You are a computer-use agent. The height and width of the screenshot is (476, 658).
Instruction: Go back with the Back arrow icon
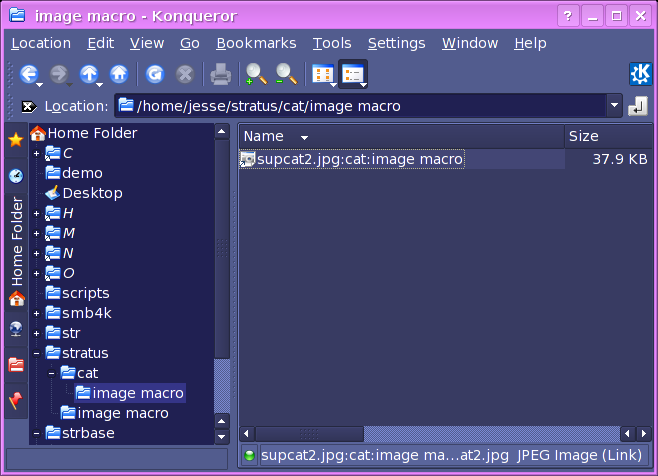click(28, 74)
